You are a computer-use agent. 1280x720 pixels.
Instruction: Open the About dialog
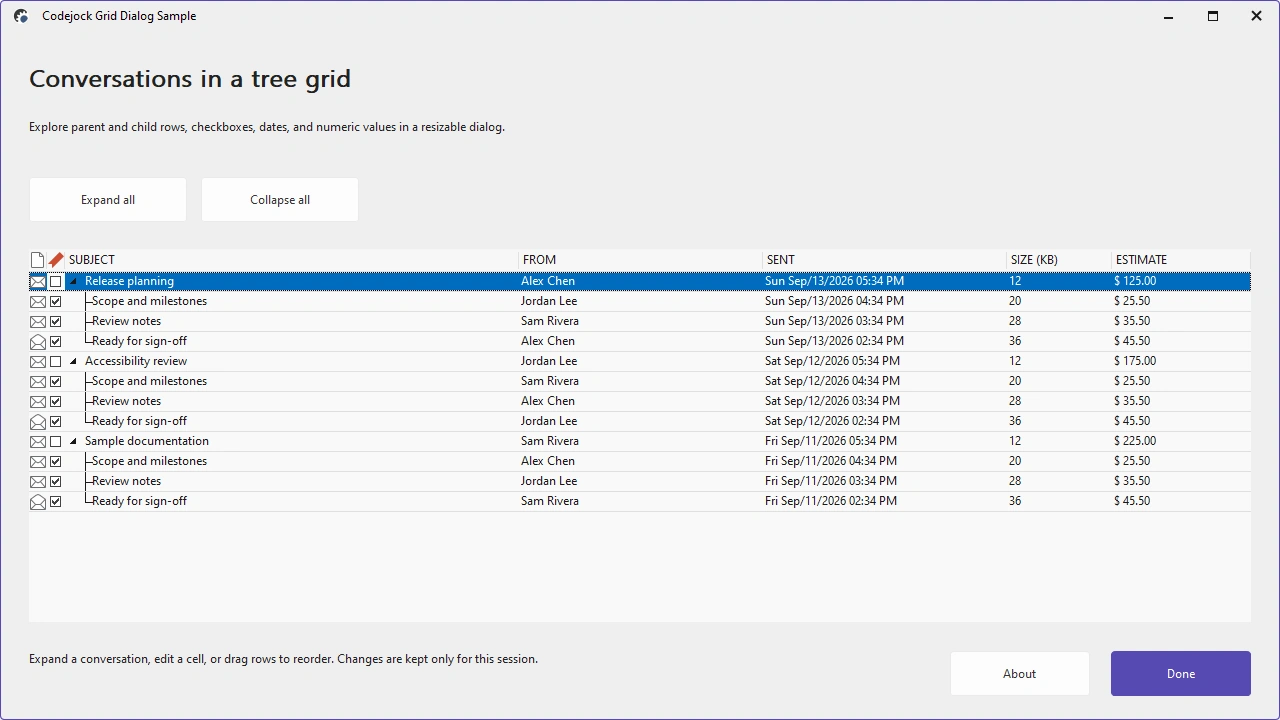[x=1020, y=674]
